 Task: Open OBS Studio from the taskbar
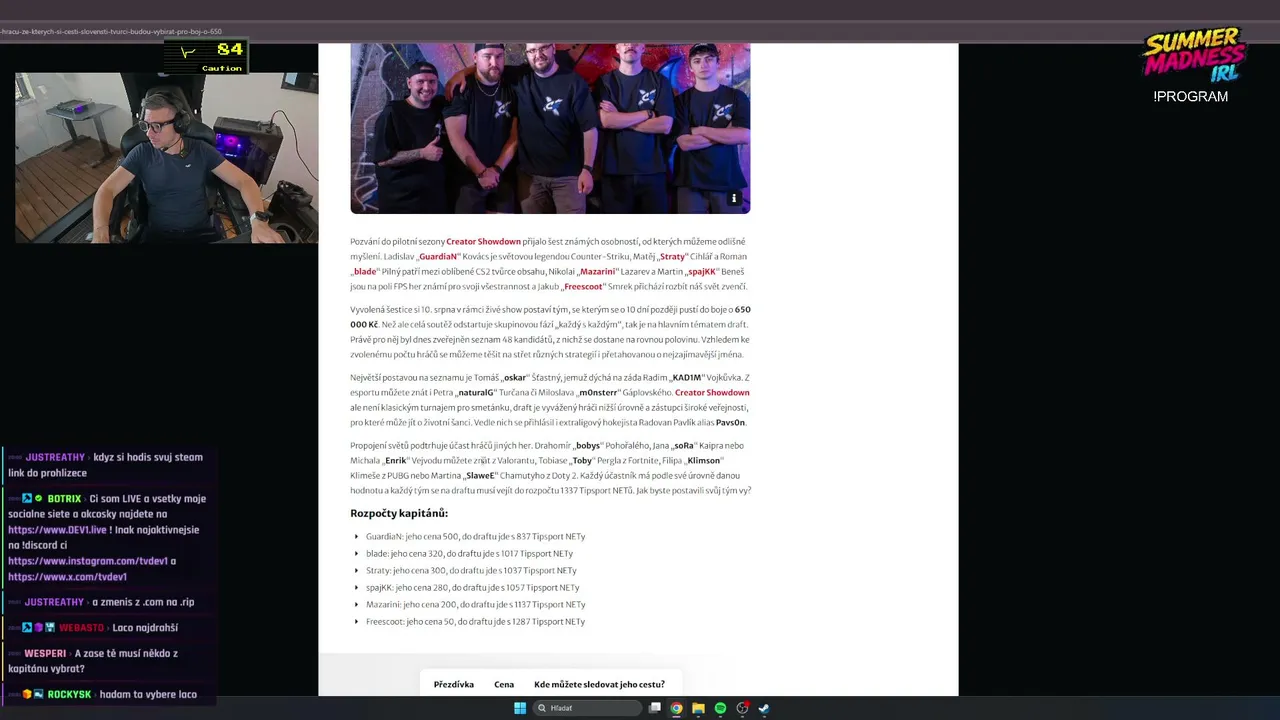tap(742, 708)
